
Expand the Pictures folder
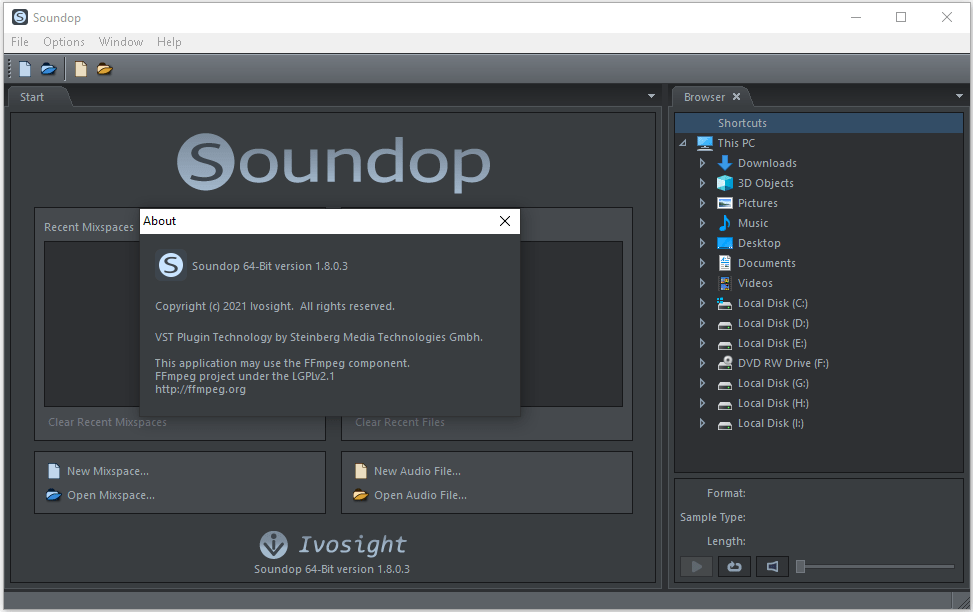pos(702,203)
